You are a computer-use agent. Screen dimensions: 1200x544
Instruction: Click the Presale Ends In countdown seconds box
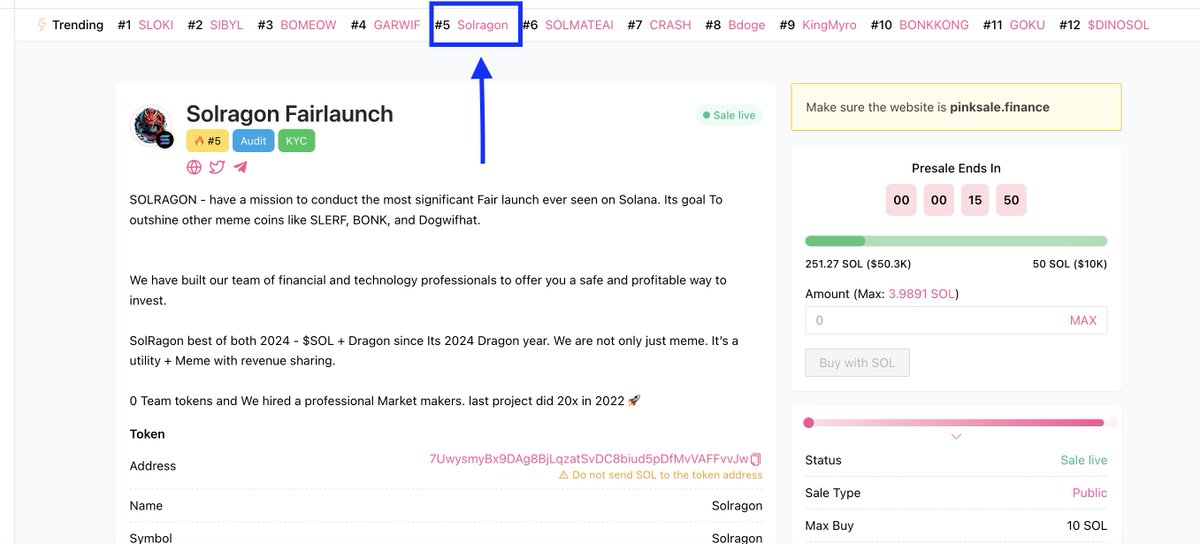[x=1011, y=200]
